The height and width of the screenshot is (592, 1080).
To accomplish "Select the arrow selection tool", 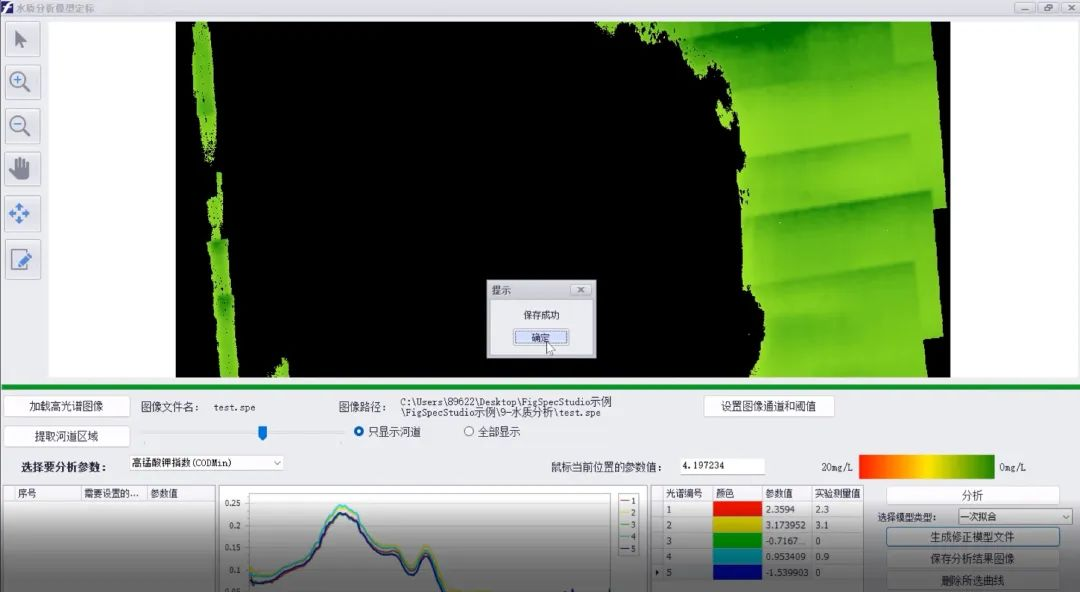I will click(x=22, y=40).
